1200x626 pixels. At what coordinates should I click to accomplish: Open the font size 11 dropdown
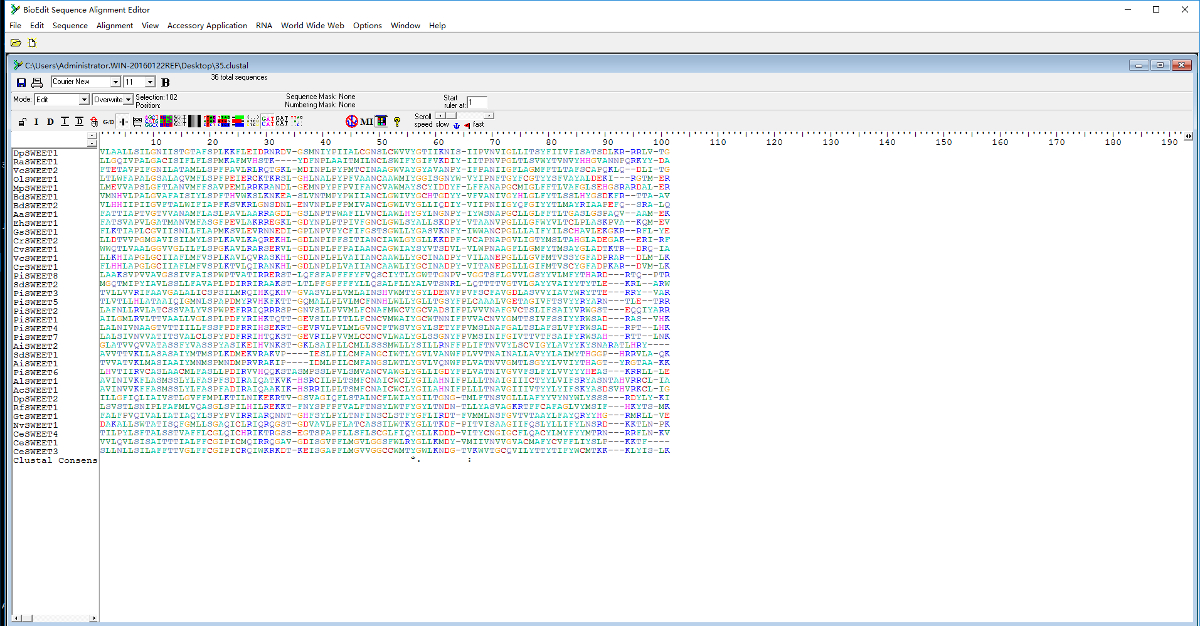(x=150, y=82)
